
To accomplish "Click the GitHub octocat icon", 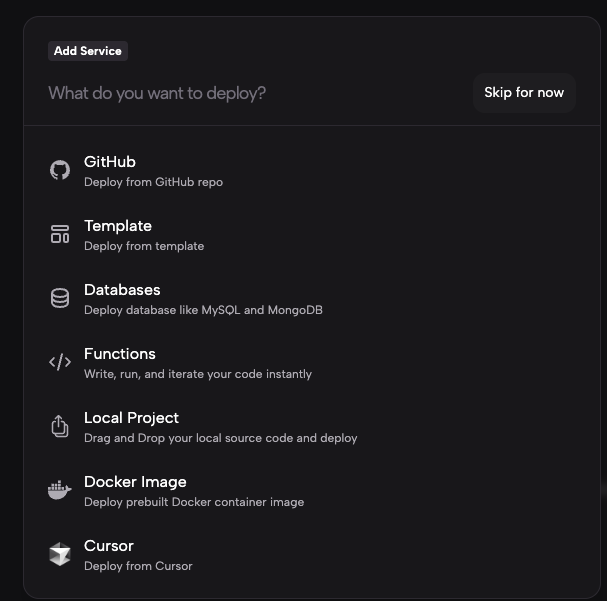I will pyautogui.click(x=60, y=170).
